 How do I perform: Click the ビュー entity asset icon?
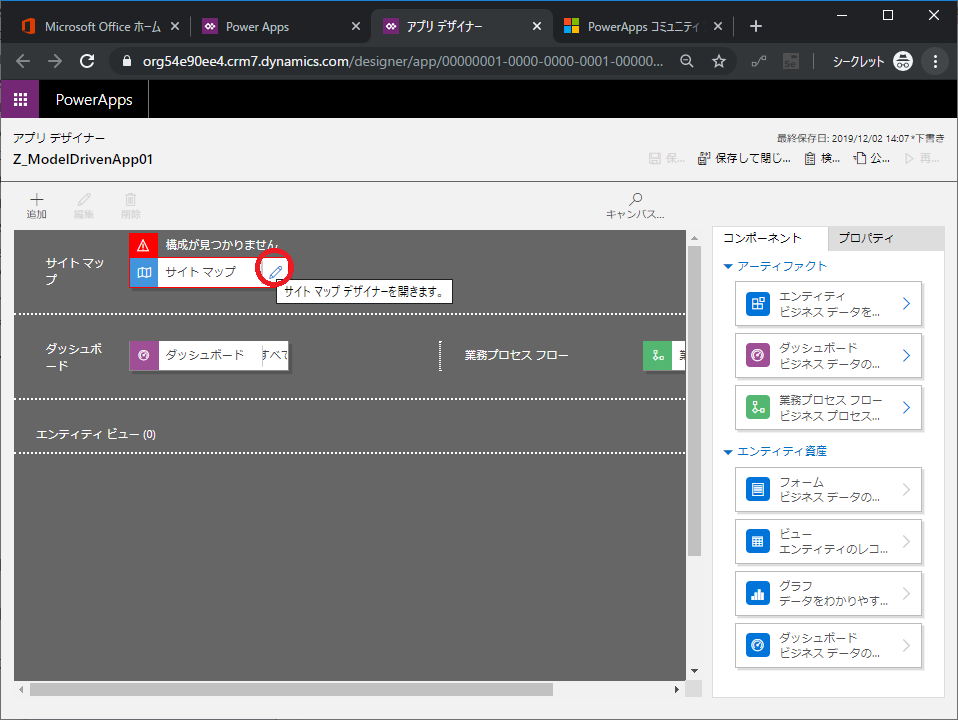[758, 542]
